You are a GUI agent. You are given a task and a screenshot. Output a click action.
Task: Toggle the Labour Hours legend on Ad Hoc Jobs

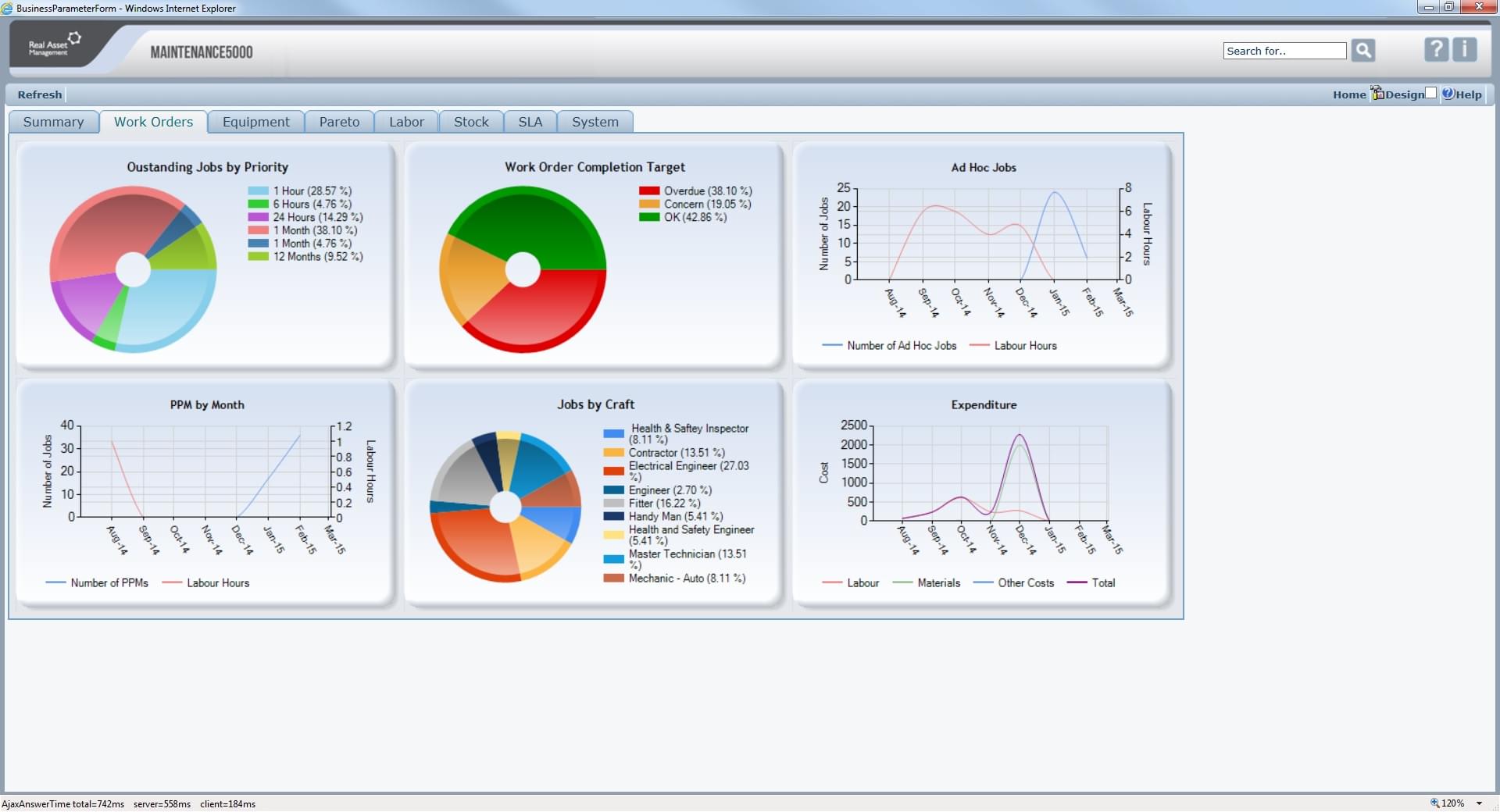[x=1024, y=345]
